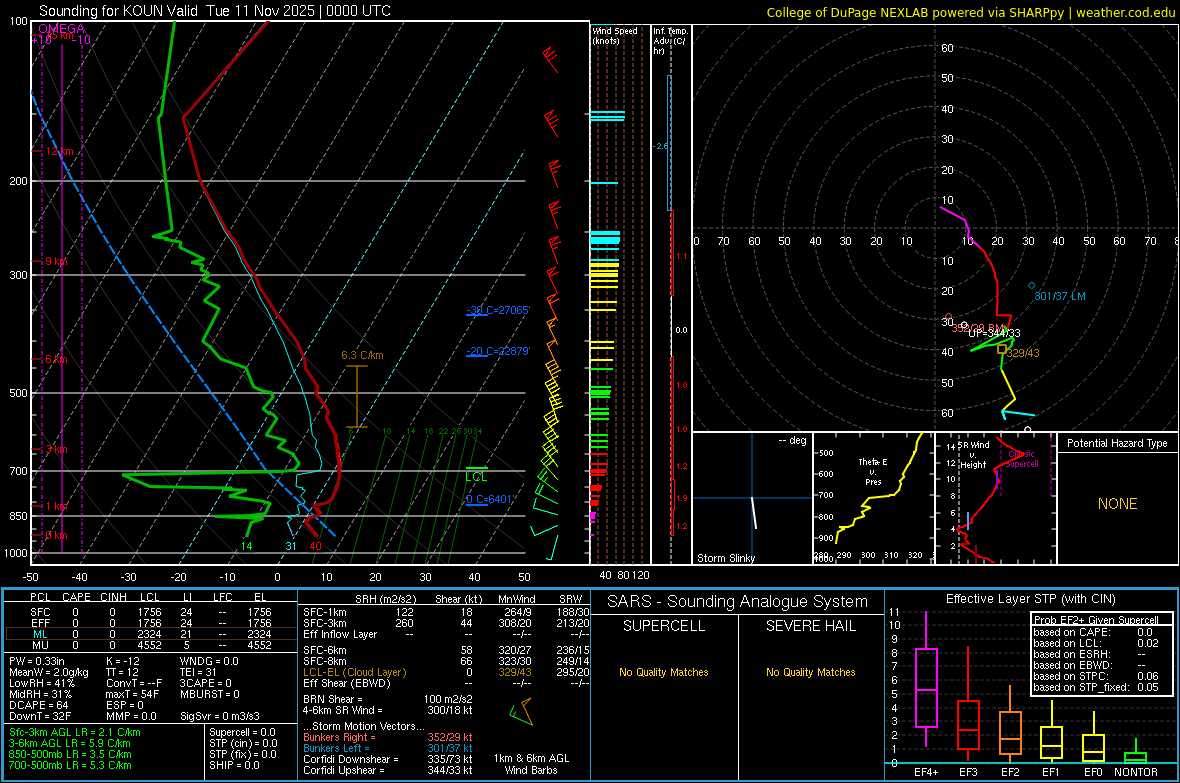Select the highlighted ML parcel row
This screenshot has height=783, width=1180.
[151, 634]
